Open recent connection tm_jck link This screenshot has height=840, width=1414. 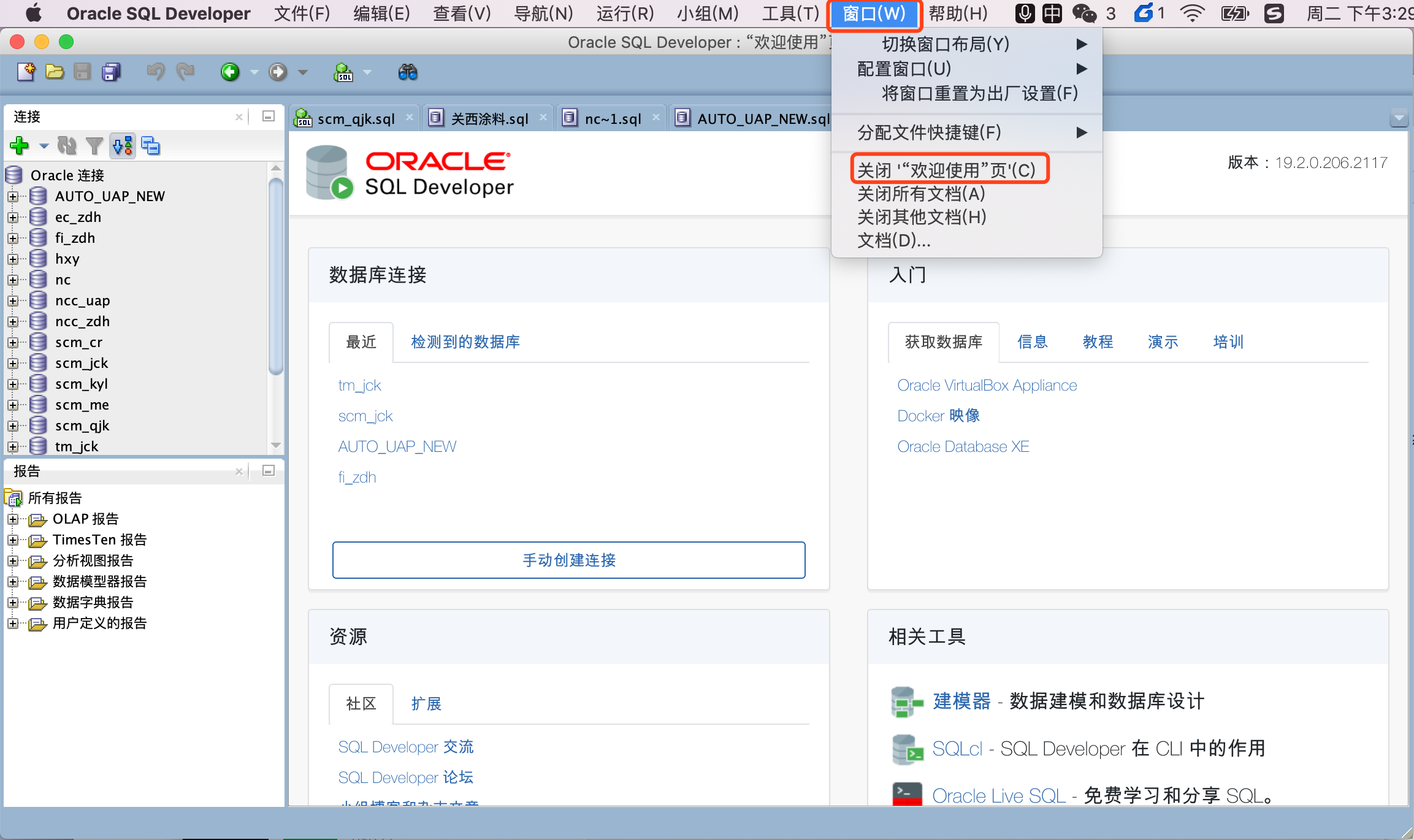[360, 386]
